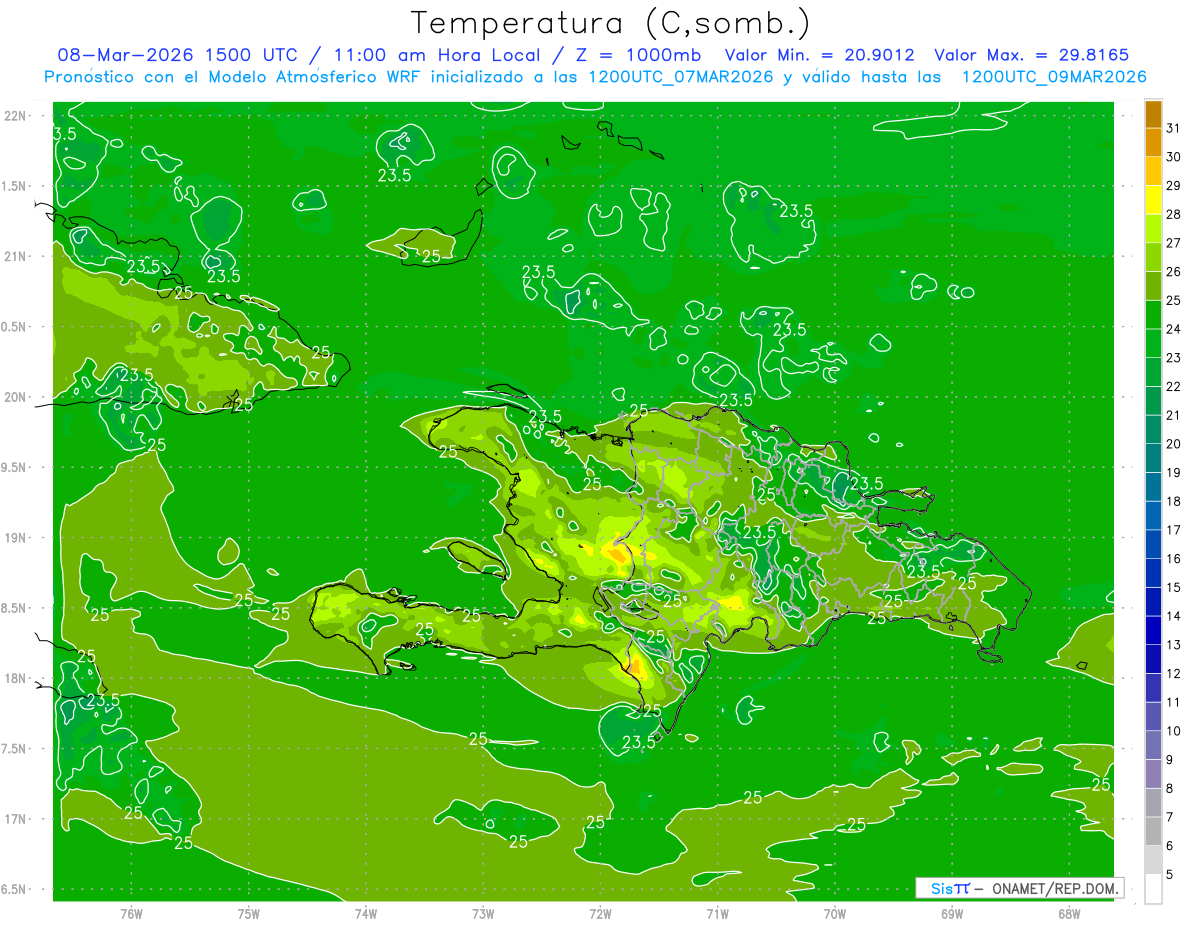Click the legend band between 28 and 29
The height and width of the screenshot is (927, 1200).
pos(1153,200)
